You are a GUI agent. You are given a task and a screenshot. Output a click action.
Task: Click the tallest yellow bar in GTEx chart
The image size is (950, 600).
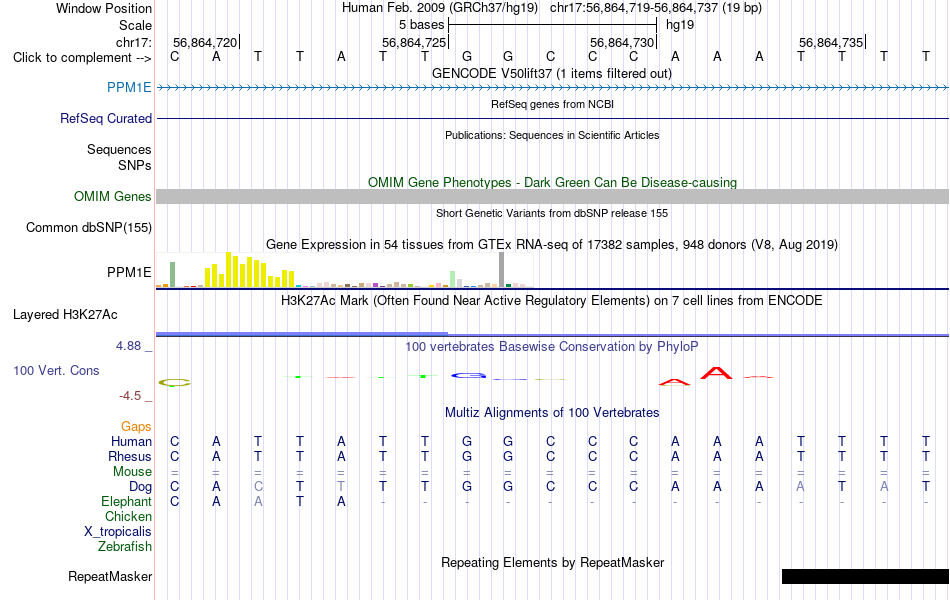[228, 270]
